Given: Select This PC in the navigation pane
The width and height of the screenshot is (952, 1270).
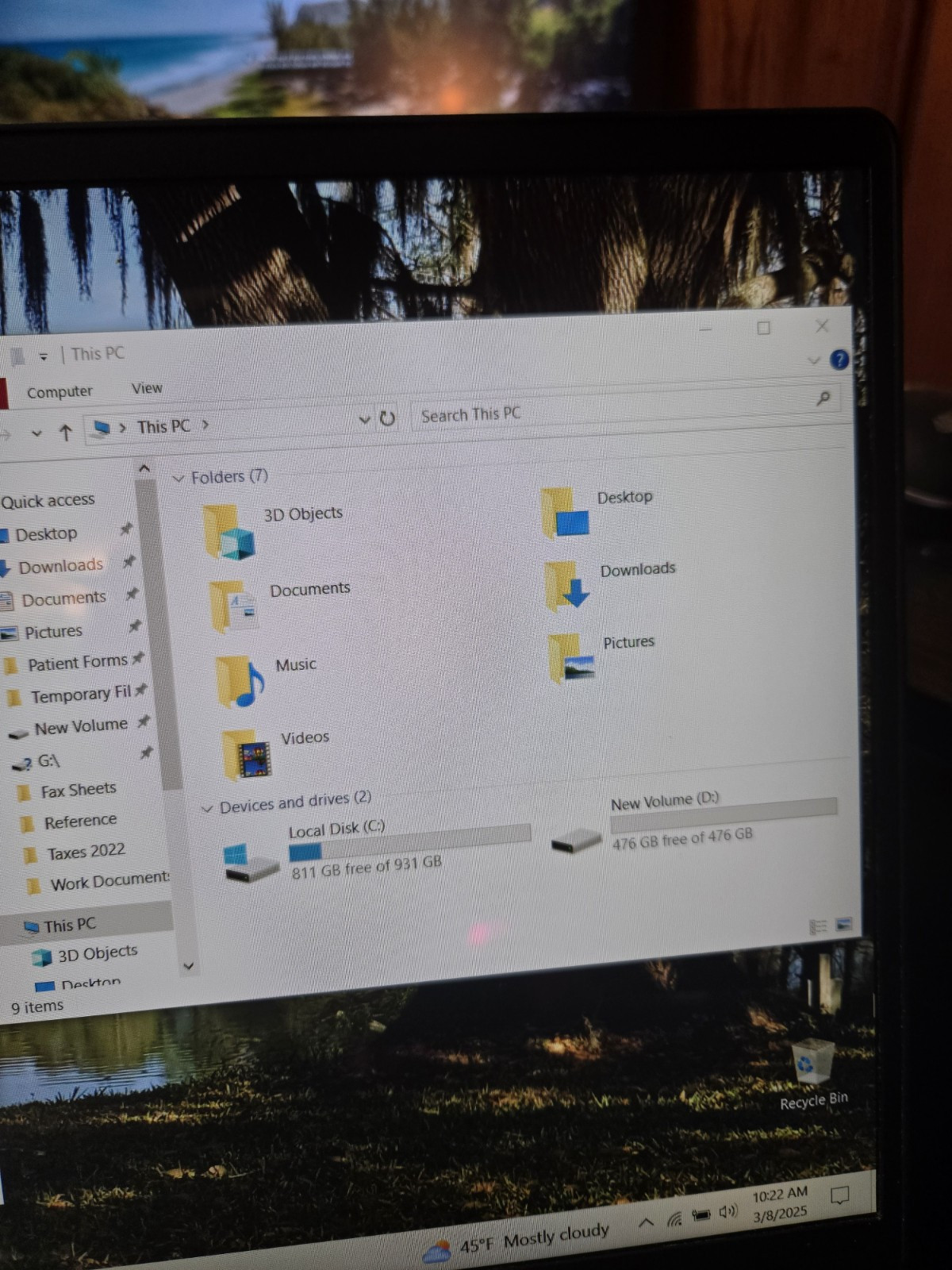Looking at the screenshot, I should click(x=70, y=926).
